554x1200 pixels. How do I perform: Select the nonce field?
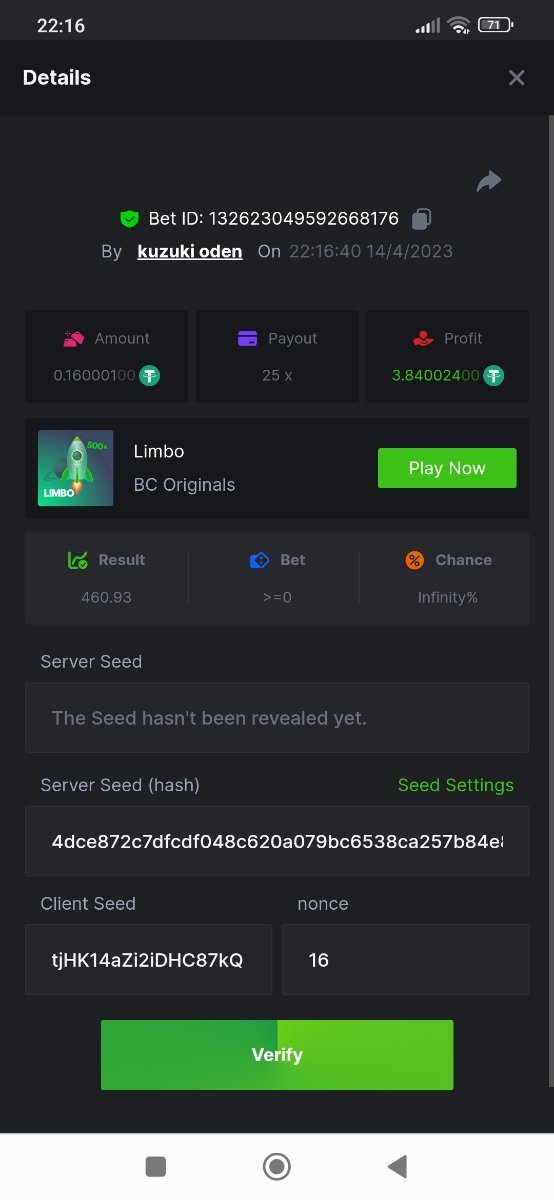pos(406,959)
